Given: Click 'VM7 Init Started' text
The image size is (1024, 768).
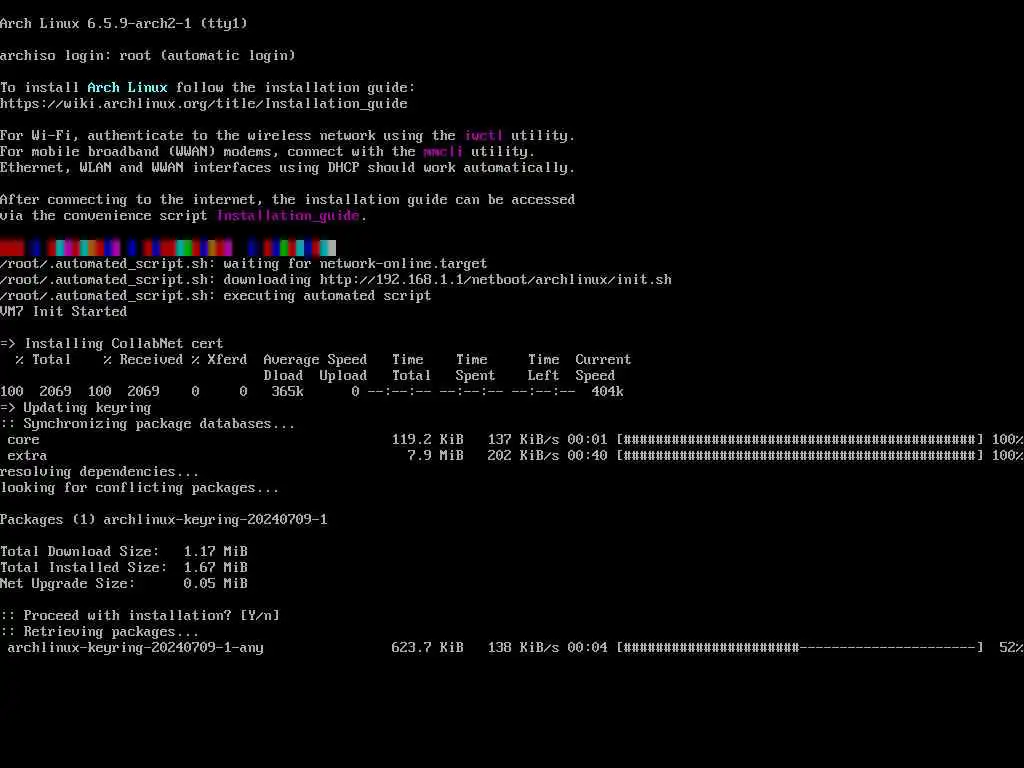Looking at the screenshot, I should pyautogui.click(x=63, y=312).
